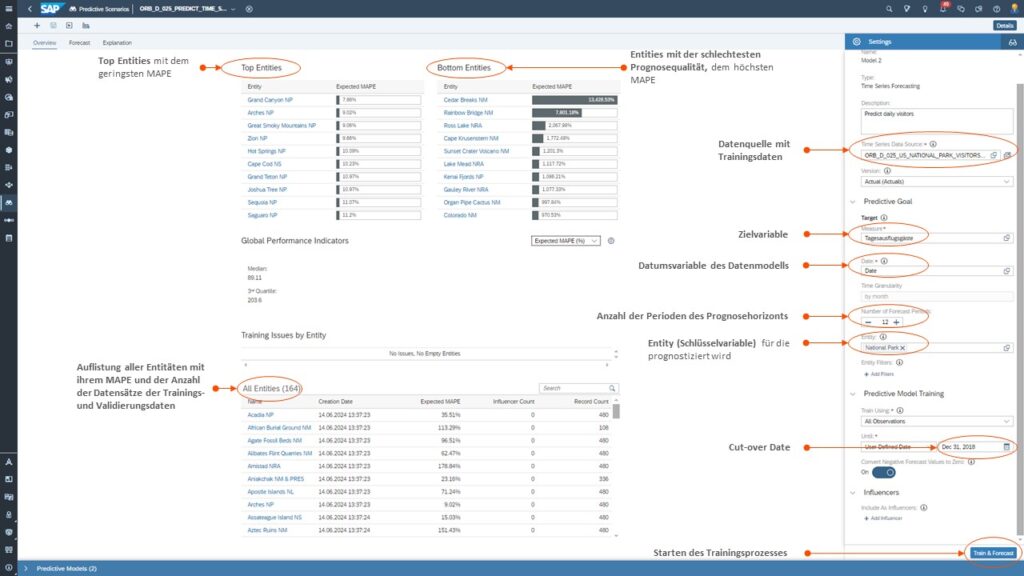Viewport: 1024px width, 576px height.
Task: Open the Expected MAPE (%) dropdown
Action: click(566, 241)
